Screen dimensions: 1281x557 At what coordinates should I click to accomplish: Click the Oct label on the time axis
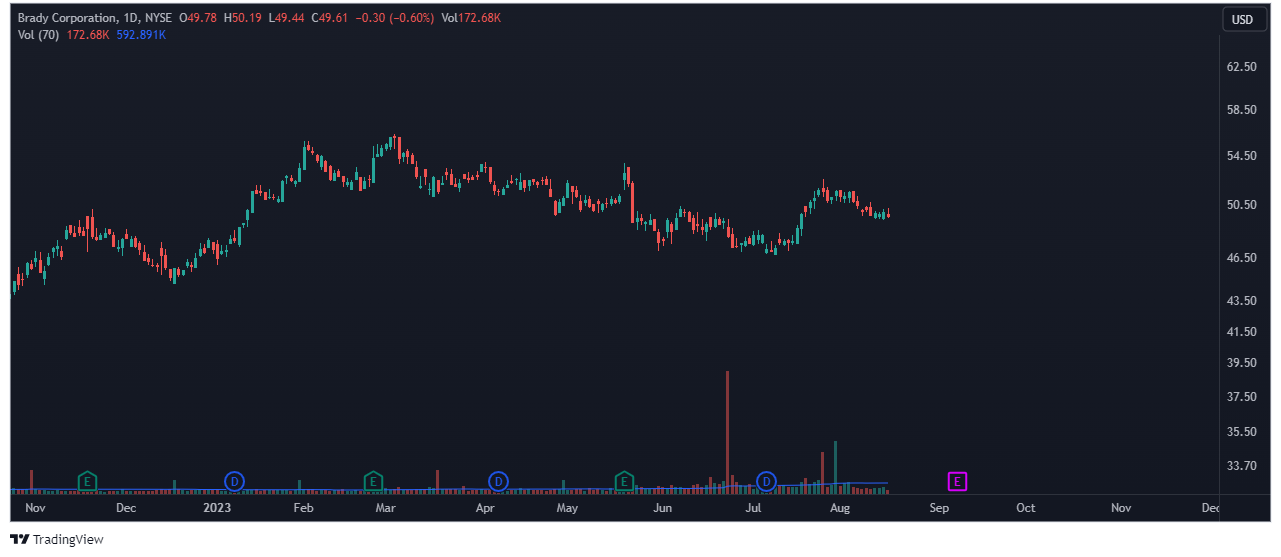1026,508
